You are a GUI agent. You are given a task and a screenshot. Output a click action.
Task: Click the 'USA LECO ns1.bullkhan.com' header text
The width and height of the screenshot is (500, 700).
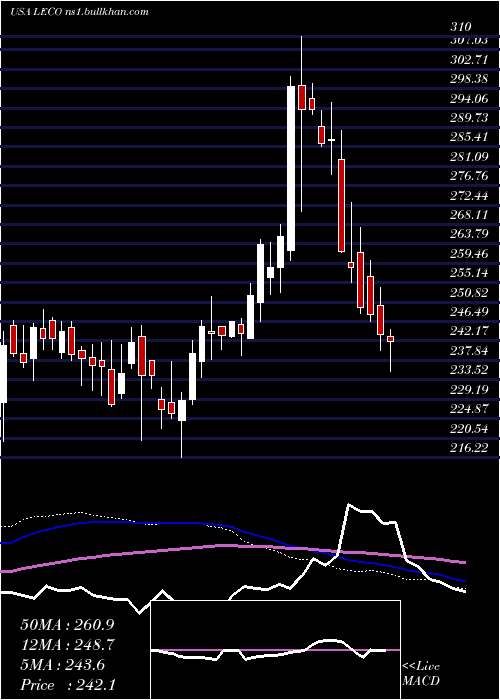coord(79,12)
